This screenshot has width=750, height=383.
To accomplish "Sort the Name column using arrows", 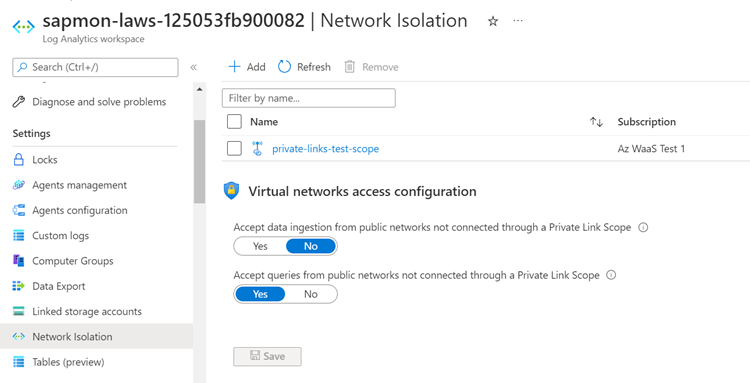I will point(596,122).
